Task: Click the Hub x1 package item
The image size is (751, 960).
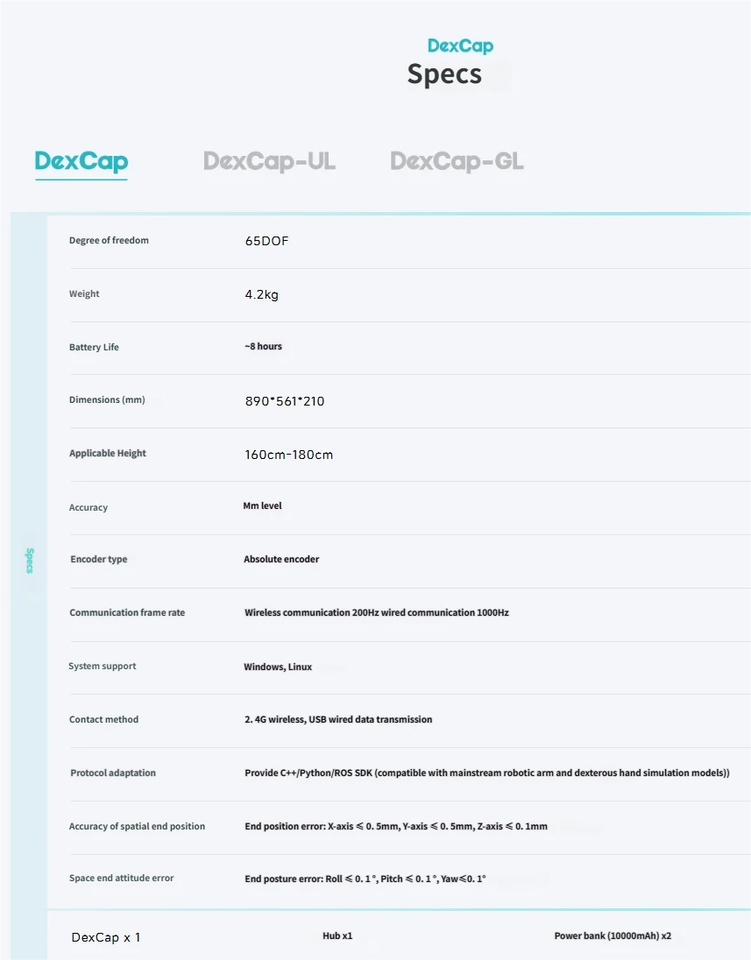Action: [338, 936]
